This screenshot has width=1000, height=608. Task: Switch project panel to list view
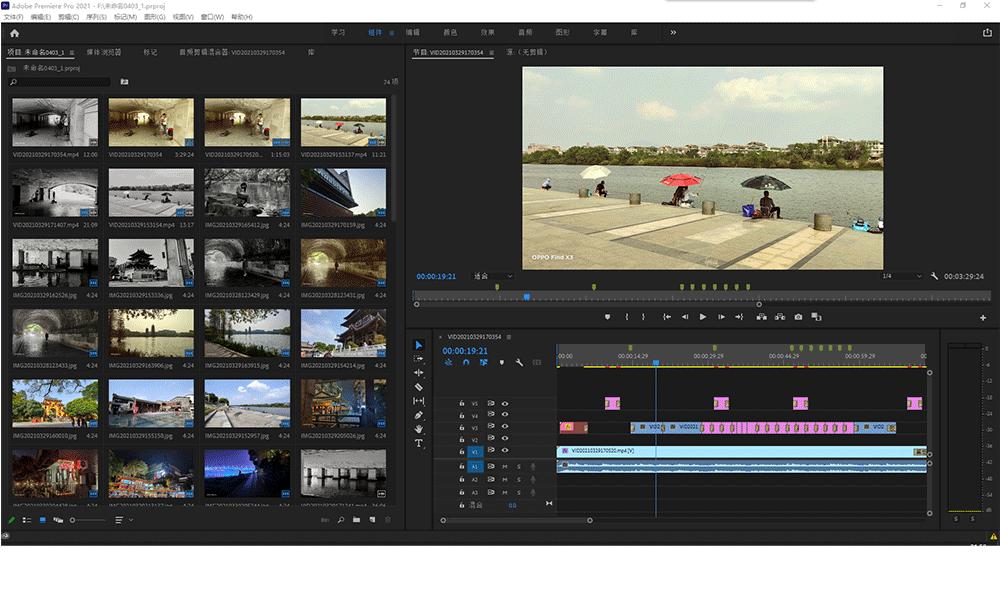[x=27, y=520]
